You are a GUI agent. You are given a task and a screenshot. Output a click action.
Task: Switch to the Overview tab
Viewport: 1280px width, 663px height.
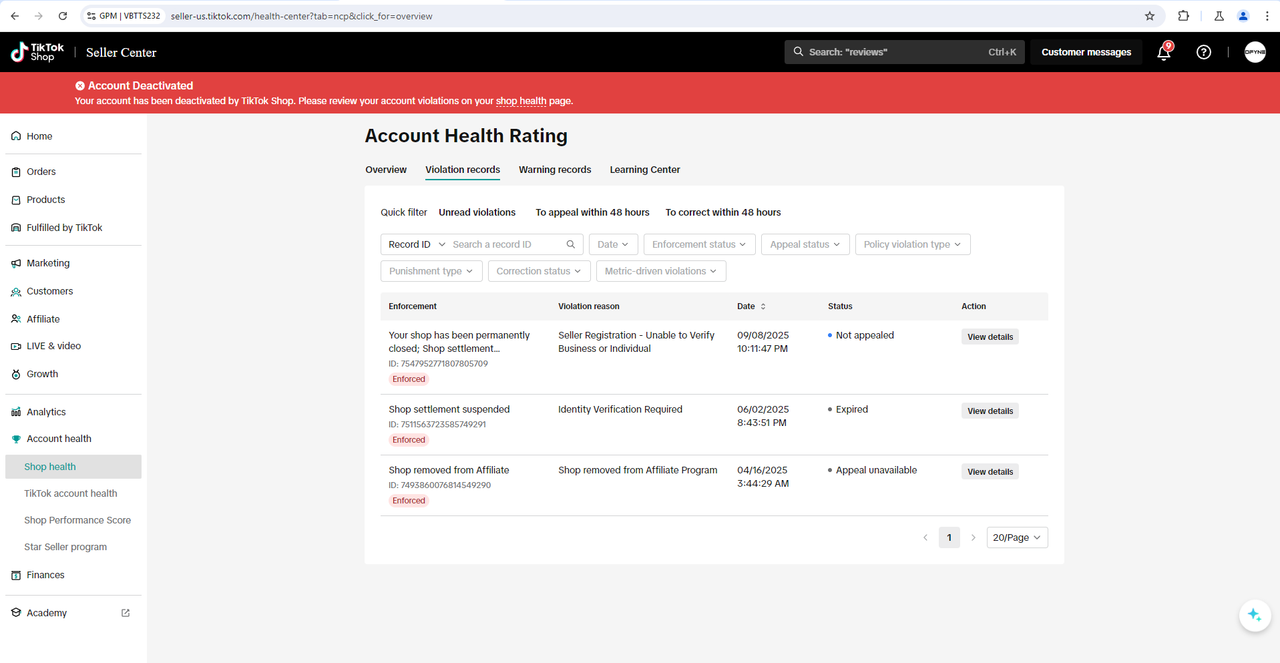(x=386, y=170)
